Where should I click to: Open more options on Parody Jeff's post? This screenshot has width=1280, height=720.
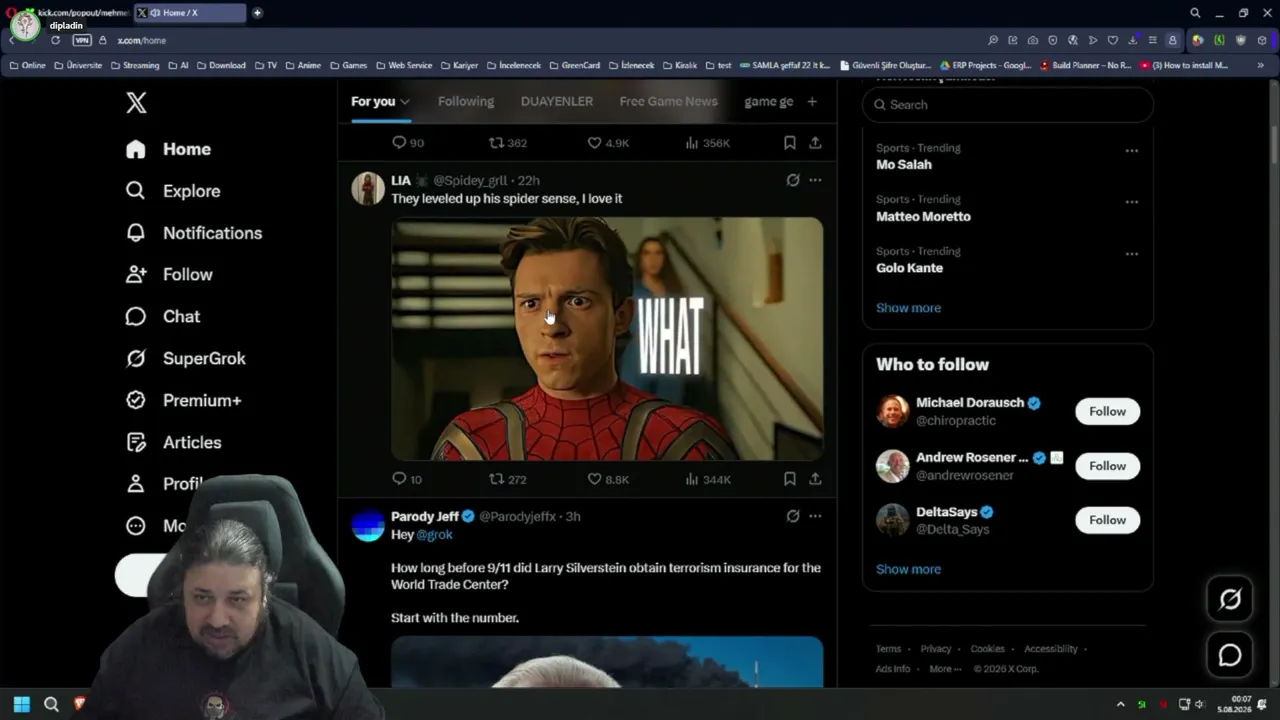pyautogui.click(x=815, y=516)
